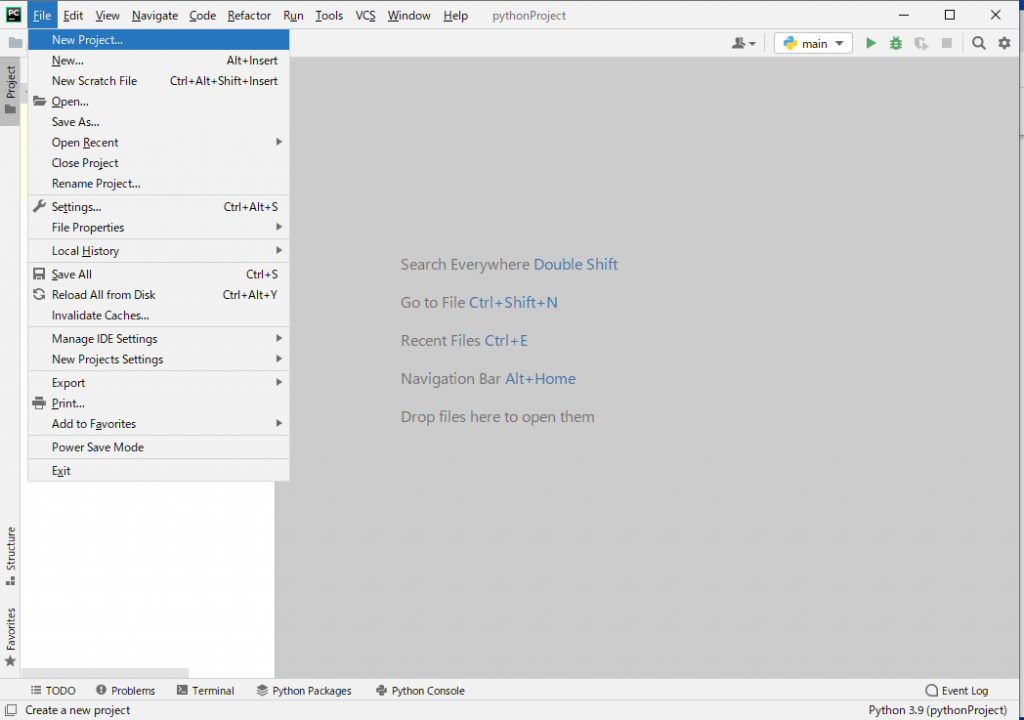The width and height of the screenshot is (1024, 720).
Task: Select New Project... from File menu
Action: (87, 40)
